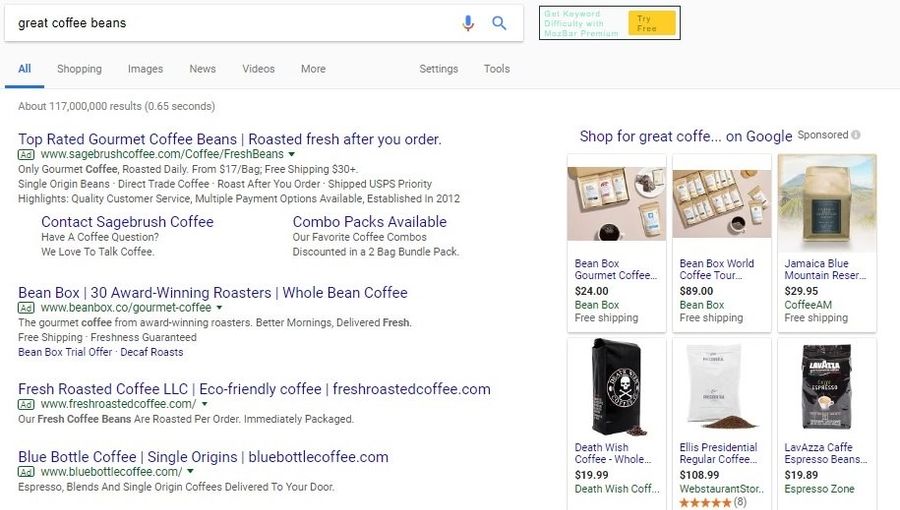Switch to the Videos tab

click(258, 69)
